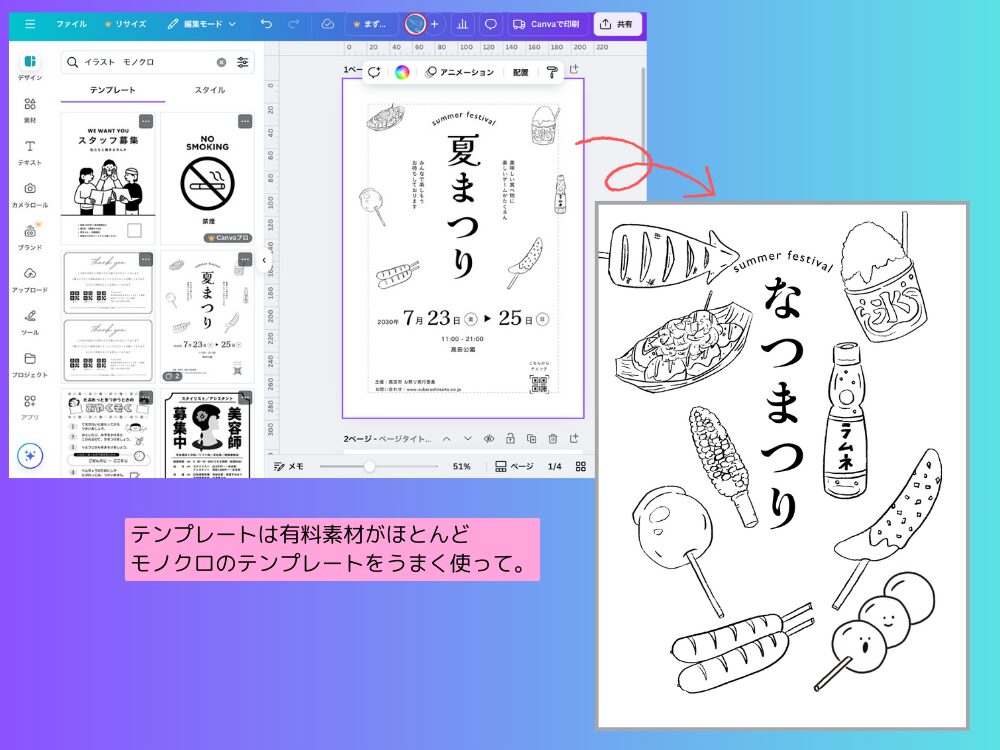Viewport: 1000px width, 750px height.
Task: Collapse the side panel with arrow handle
Action: (264, 260)
